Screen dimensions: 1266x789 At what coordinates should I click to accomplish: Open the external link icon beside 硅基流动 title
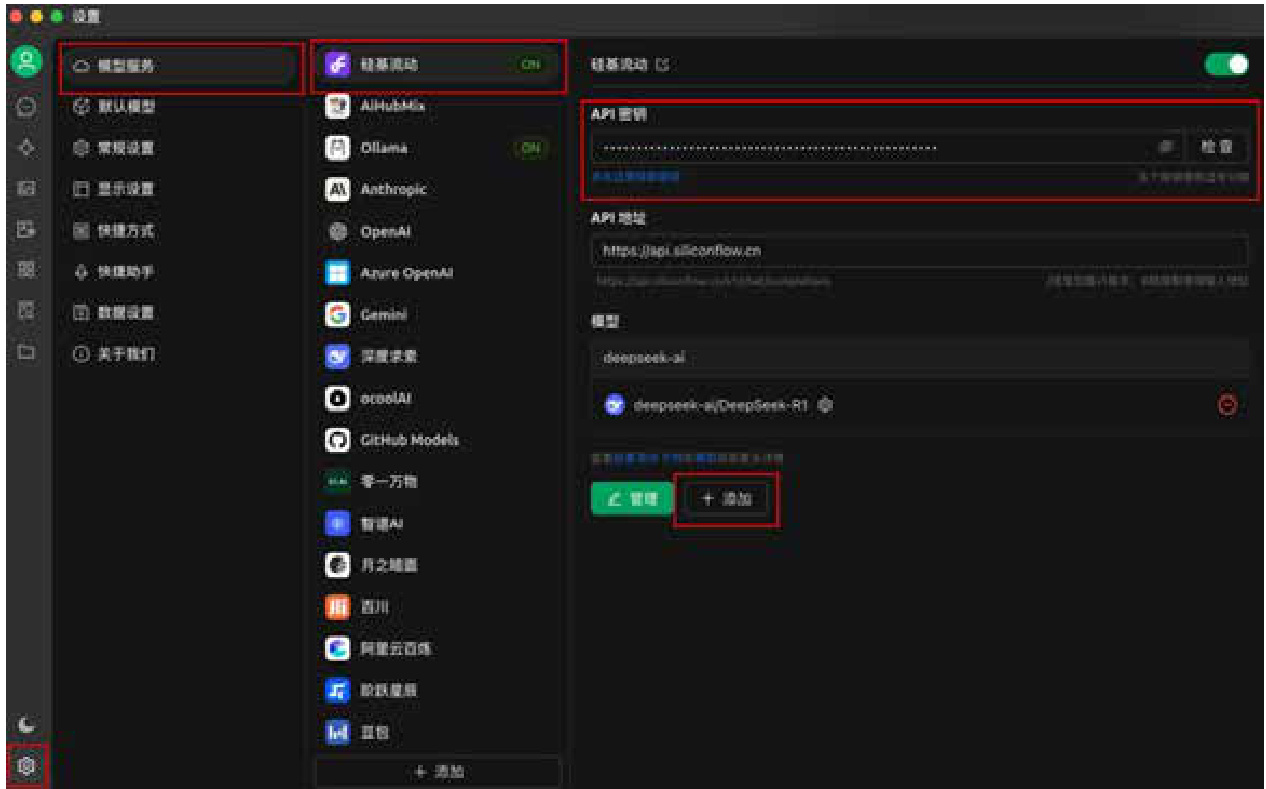point(662,65)
